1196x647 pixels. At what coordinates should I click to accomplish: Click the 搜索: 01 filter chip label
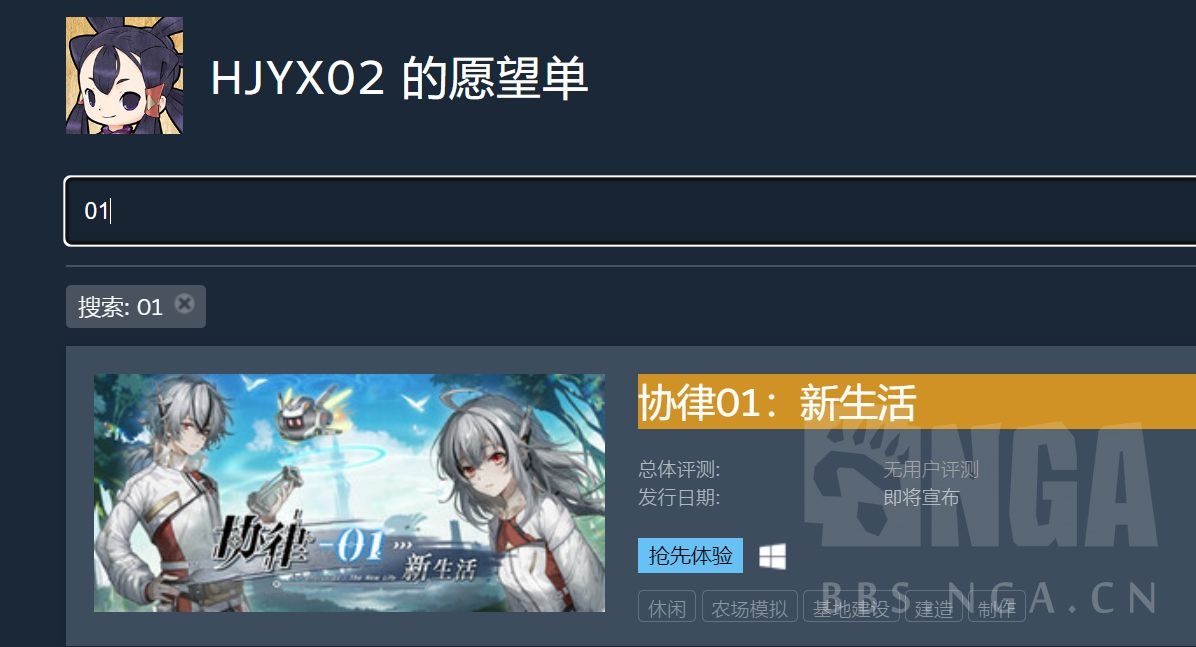point(120,307)
